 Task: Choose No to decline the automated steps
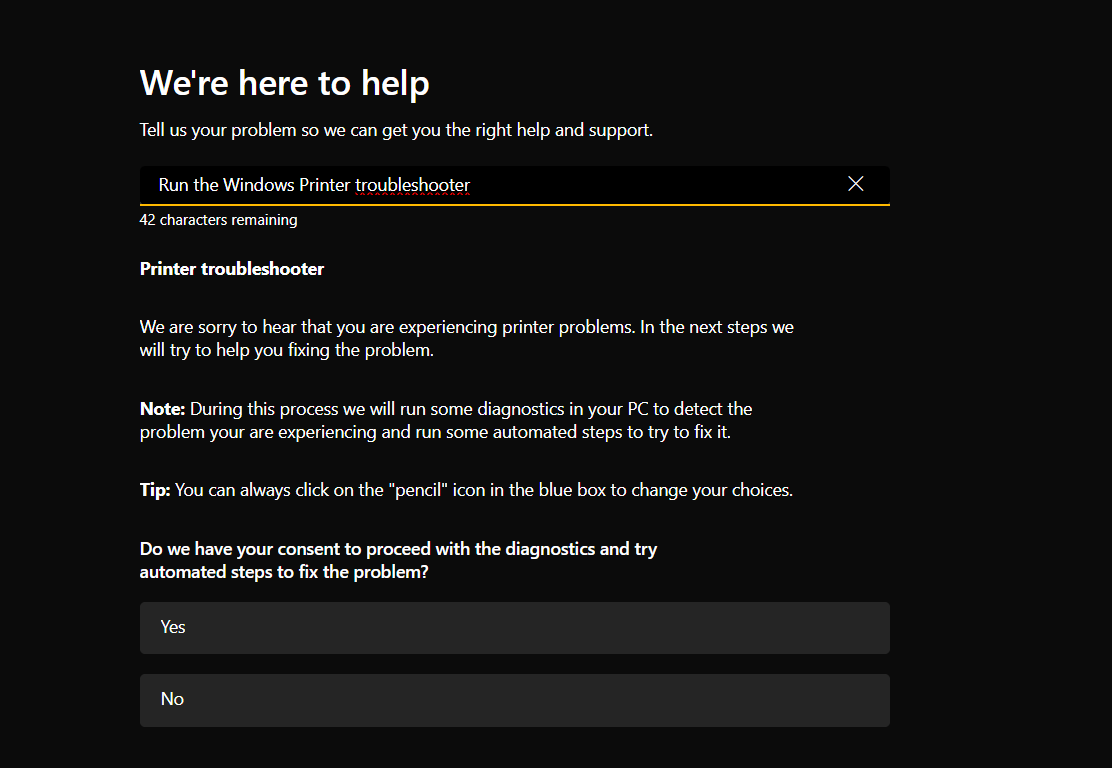(x=514, y=699)
